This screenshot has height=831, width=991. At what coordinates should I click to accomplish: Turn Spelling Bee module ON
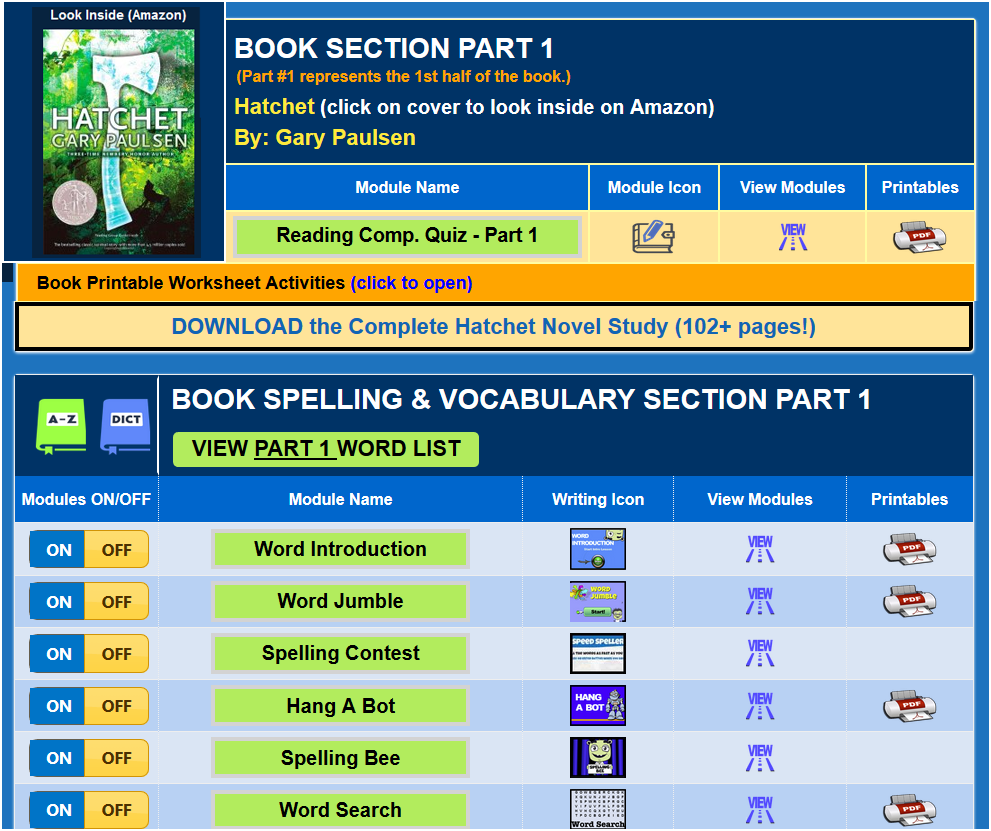(x=58, y=758)
